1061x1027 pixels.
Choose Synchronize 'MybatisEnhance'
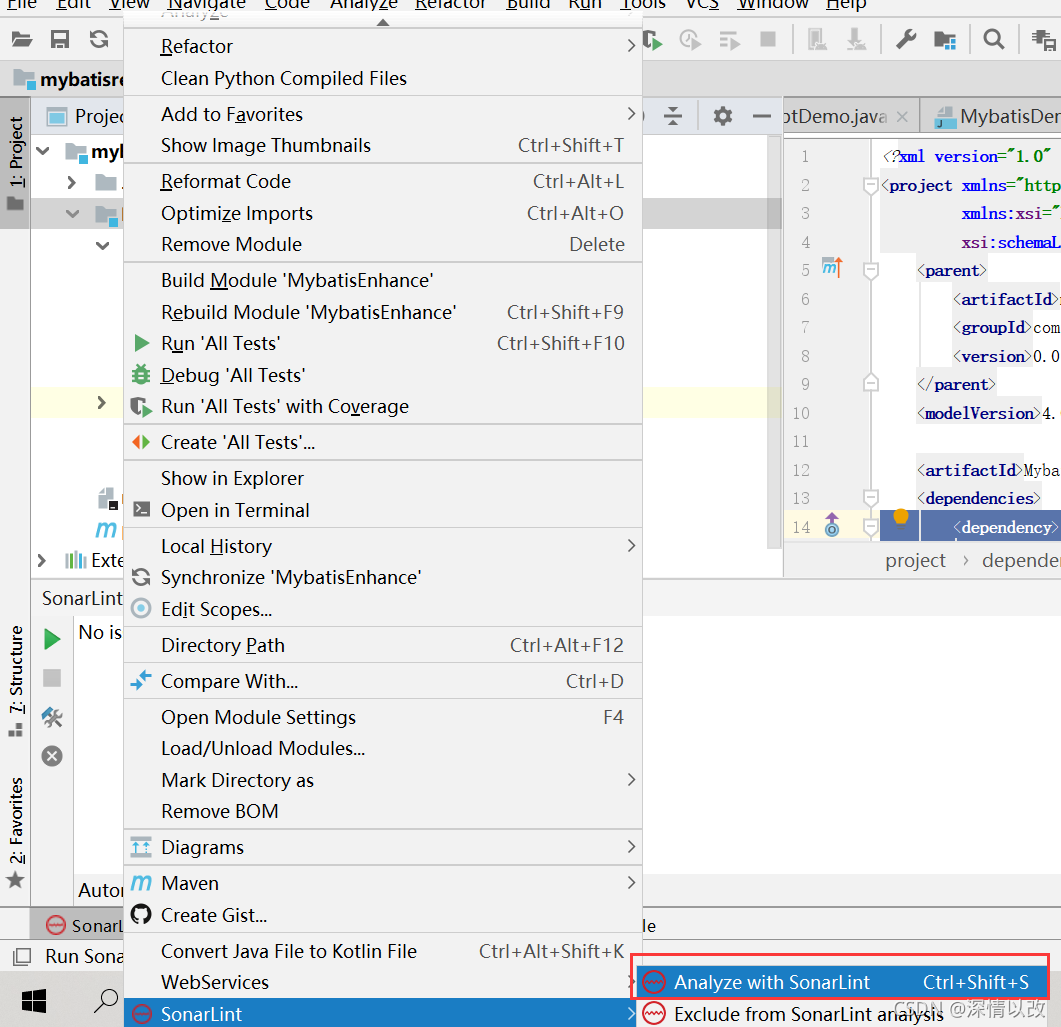tap(383, 577)
